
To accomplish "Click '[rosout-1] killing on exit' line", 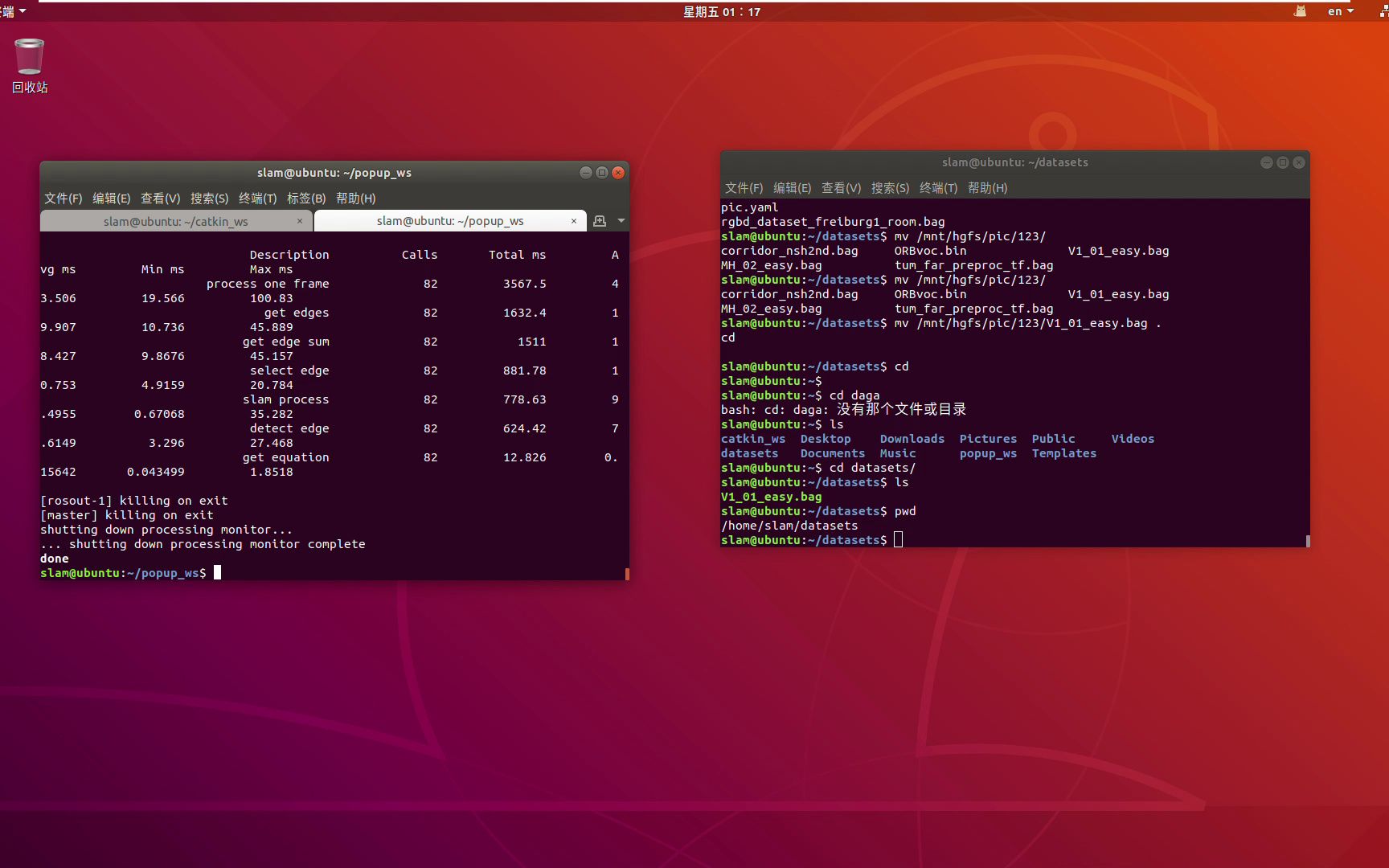I will [134, 501].
